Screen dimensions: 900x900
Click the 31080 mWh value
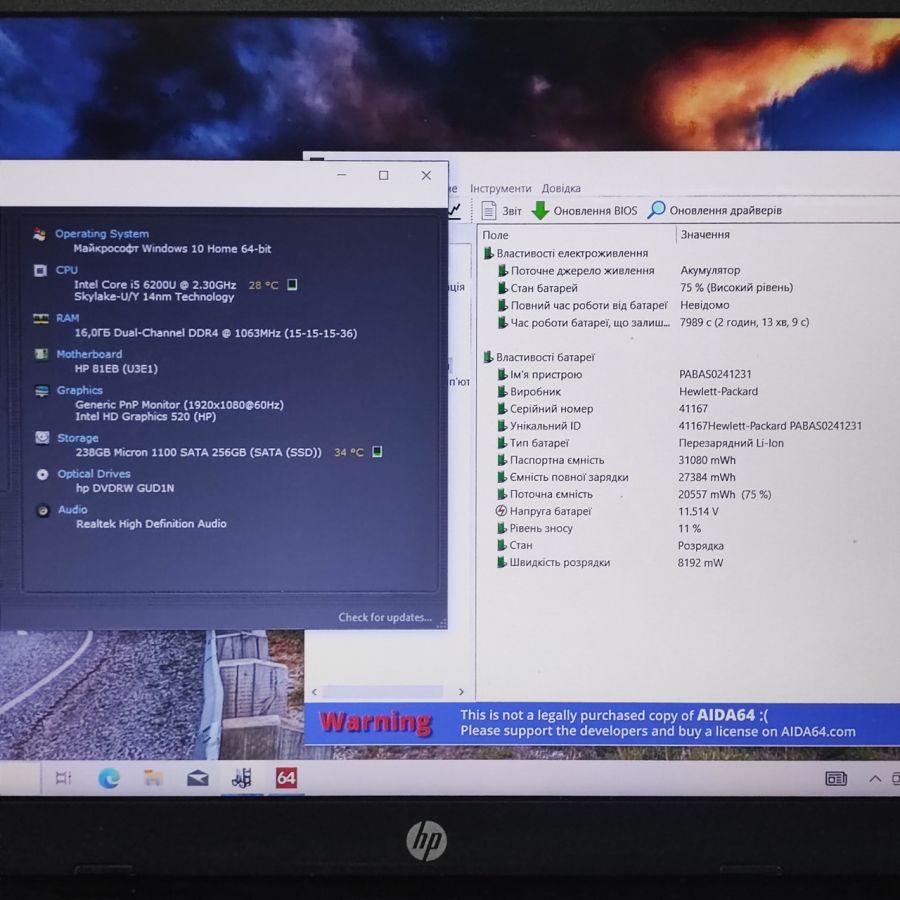coord(707,460)
